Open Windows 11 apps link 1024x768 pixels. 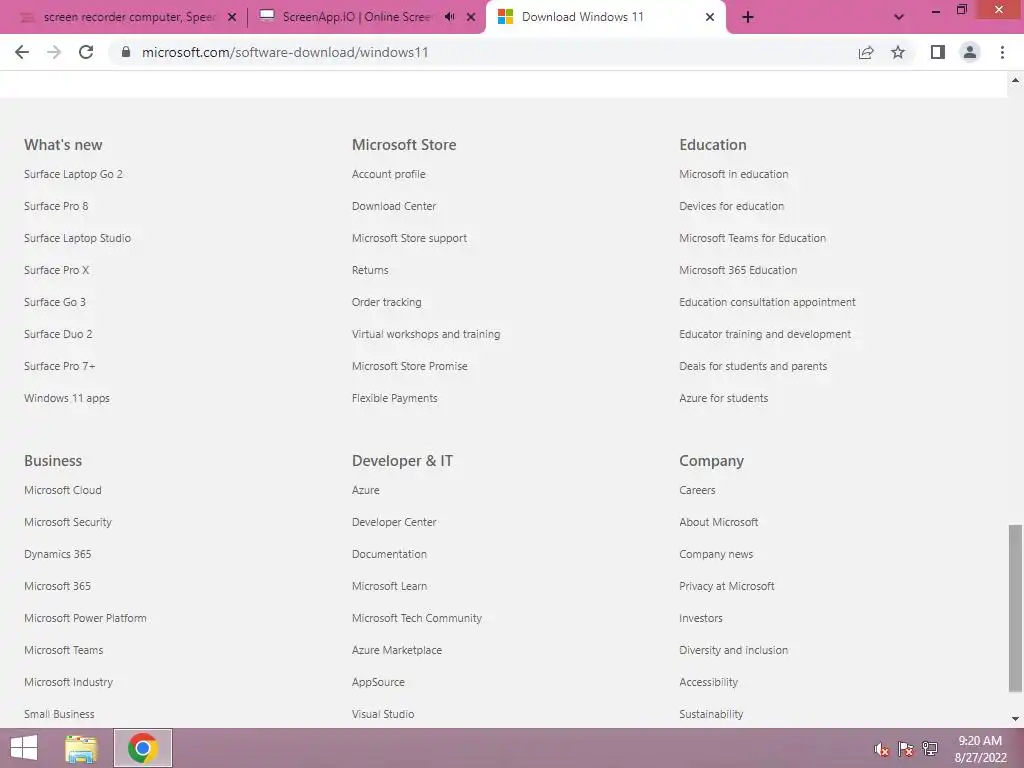coord(67,398)
